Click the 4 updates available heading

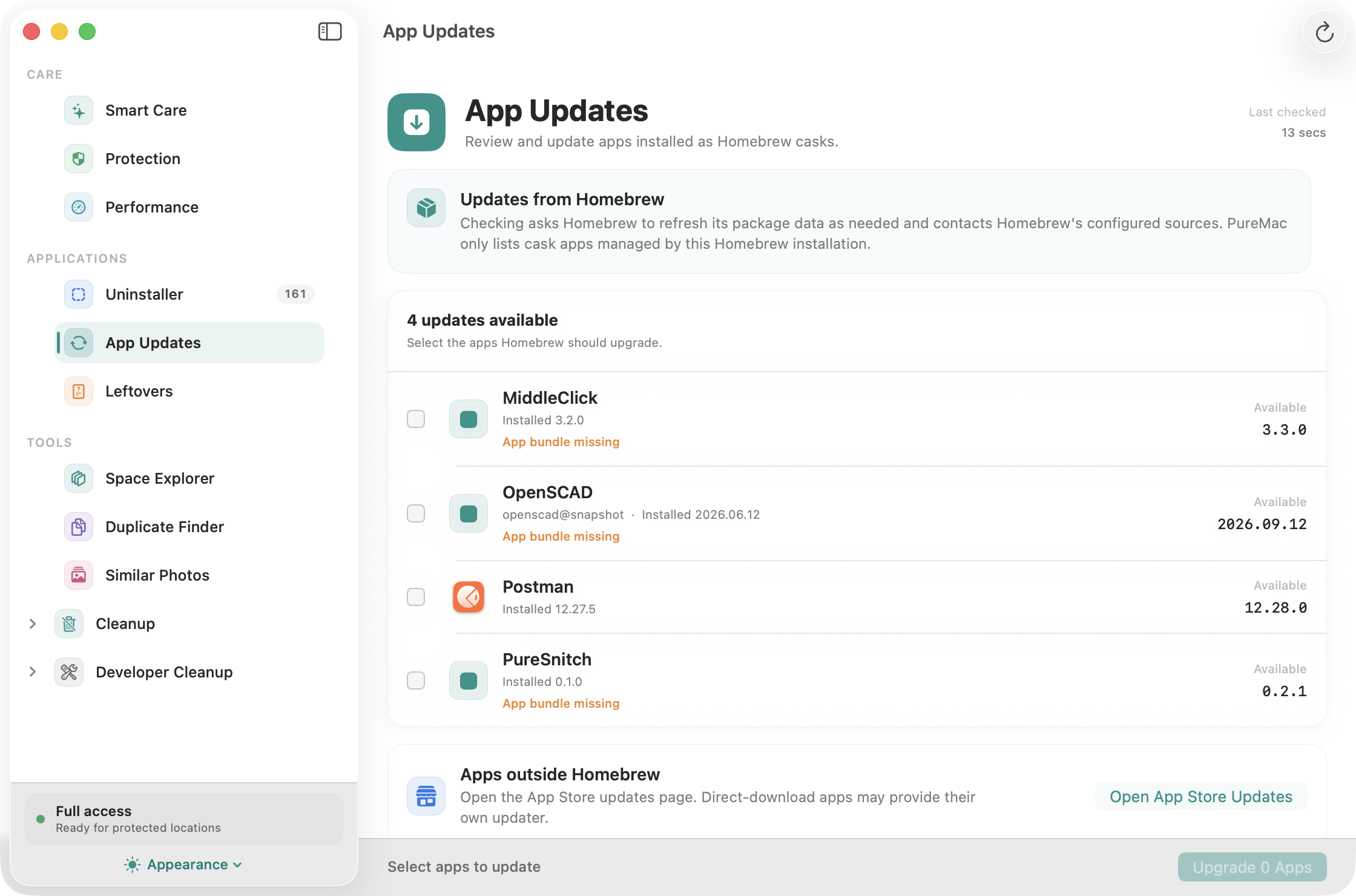click(x=482, y=320)
